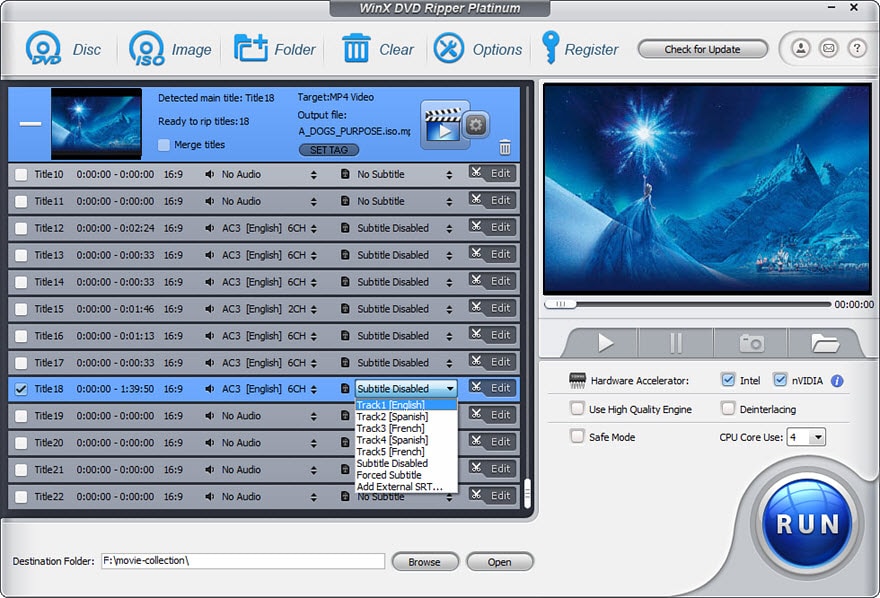Click Browse to change destination folder
The image size is (880, 598).
coord(425,561)
